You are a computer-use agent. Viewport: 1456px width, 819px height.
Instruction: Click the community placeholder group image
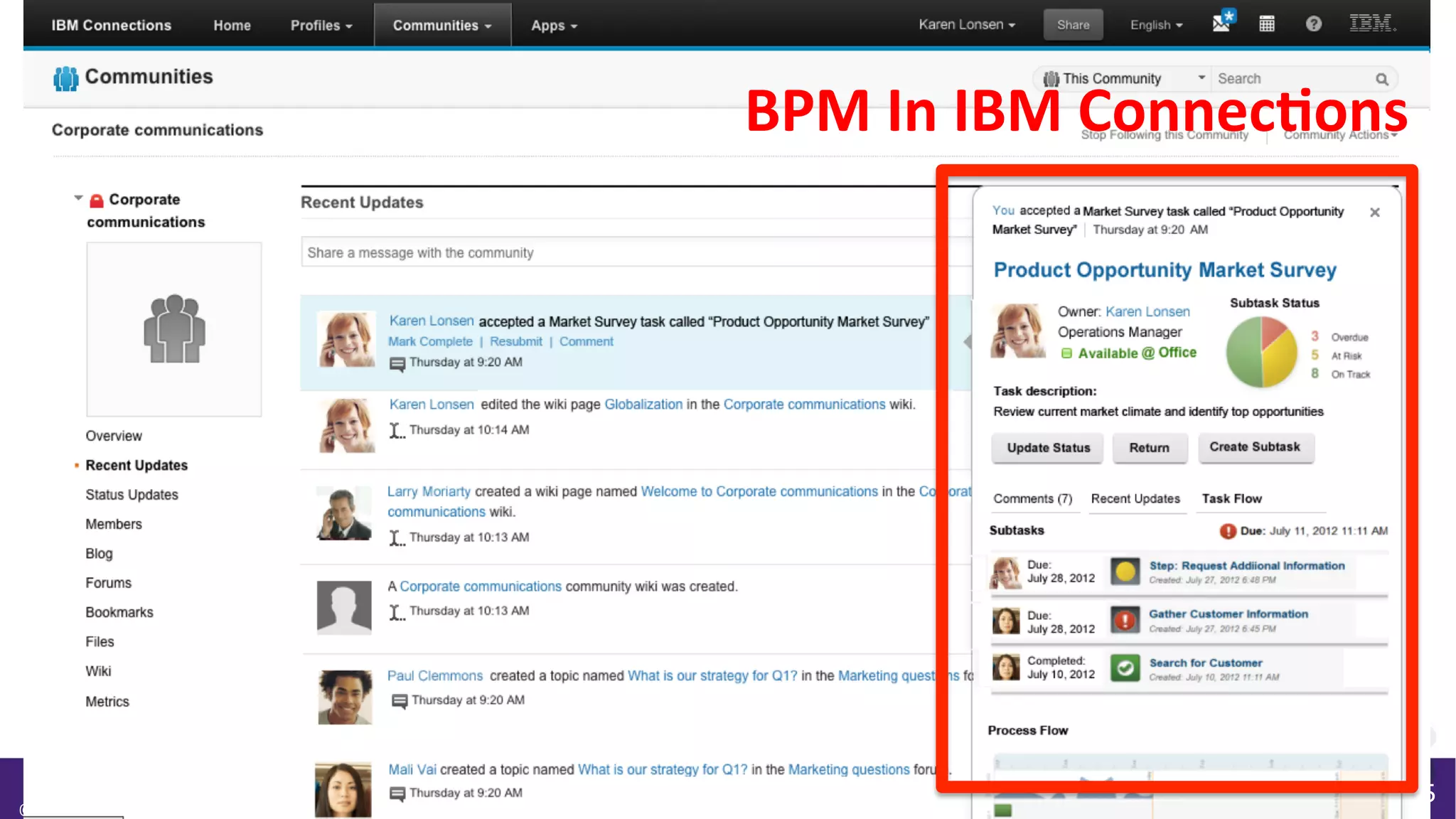click(174, 329)
